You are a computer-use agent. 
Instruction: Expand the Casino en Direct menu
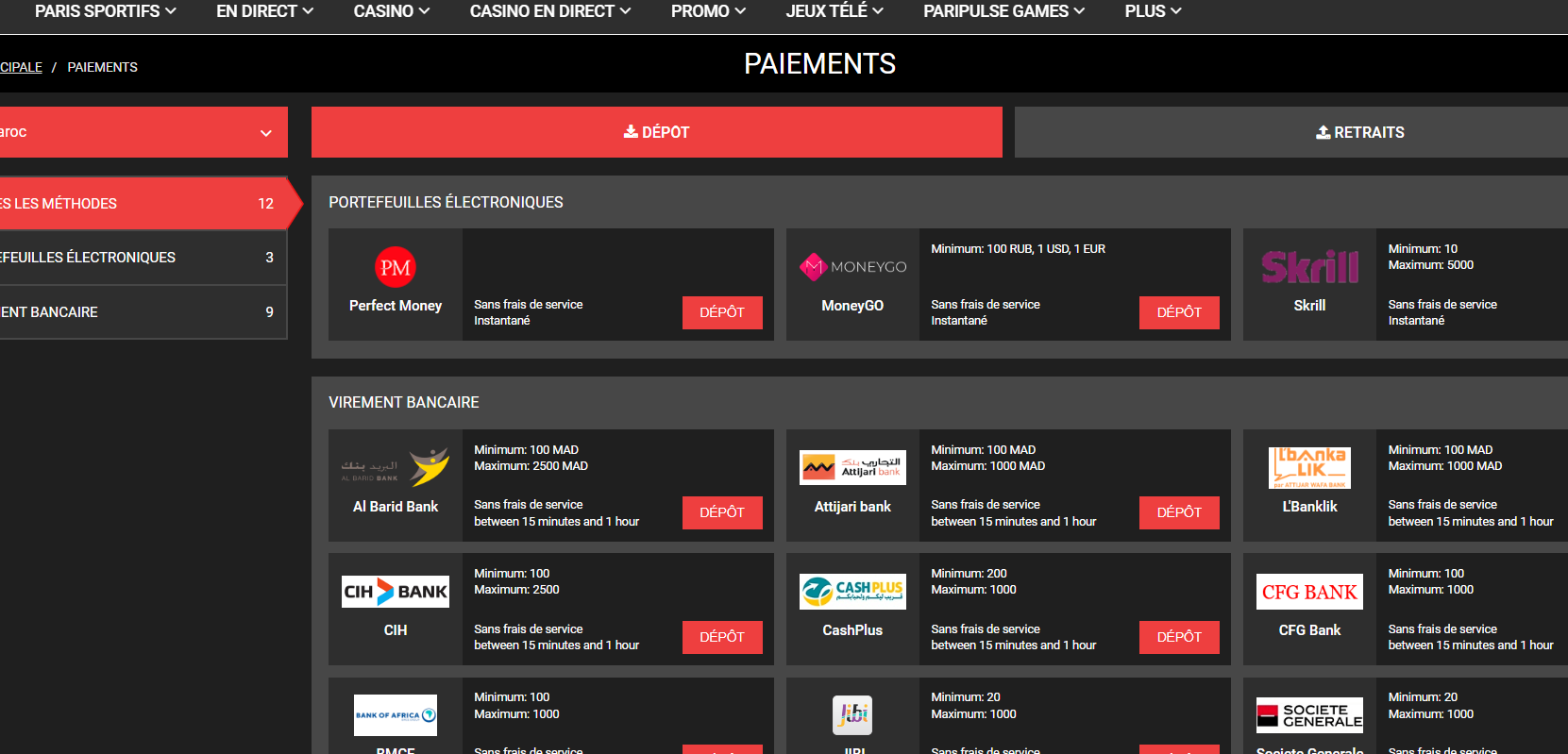tap(549, 11)
